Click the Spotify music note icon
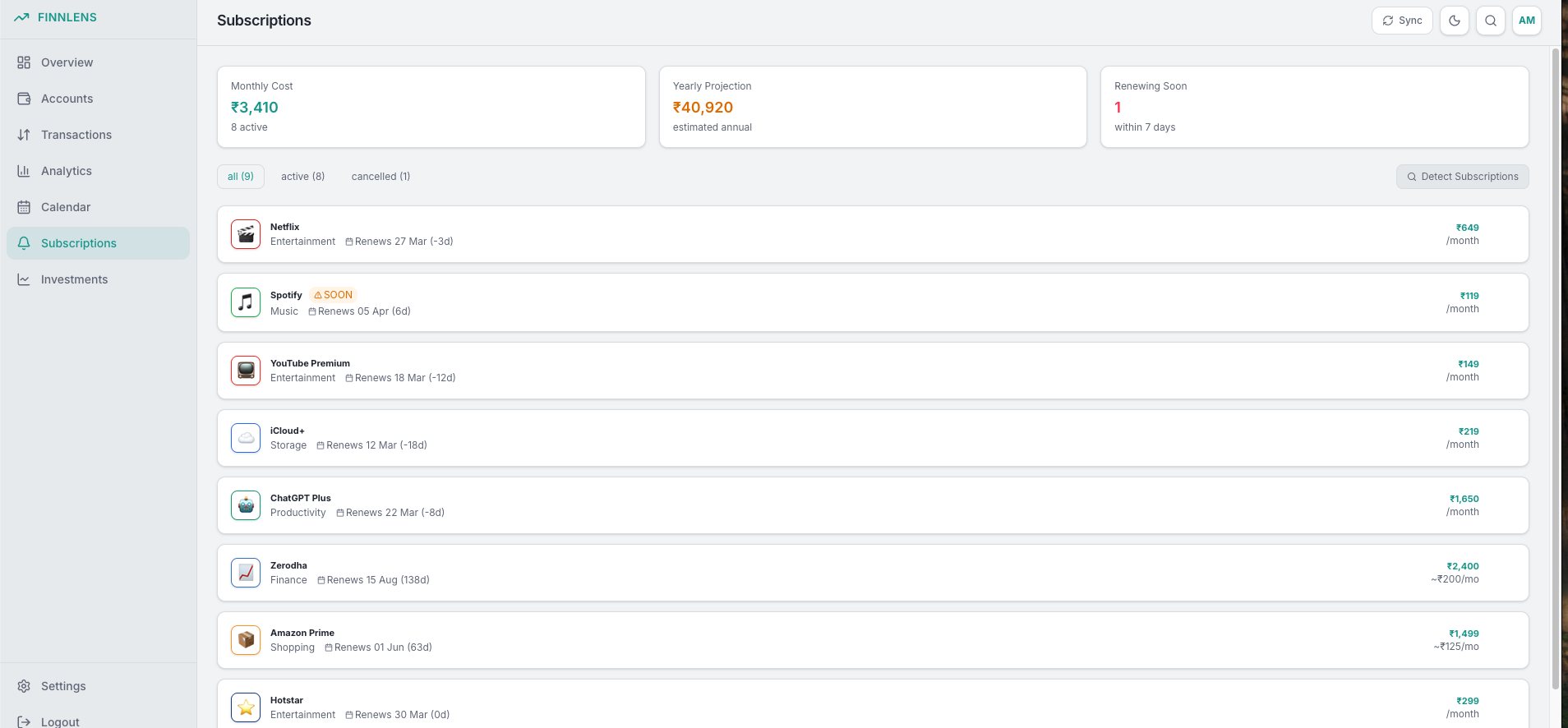Viewport: 1568px width, 728px height. (246, 302)
